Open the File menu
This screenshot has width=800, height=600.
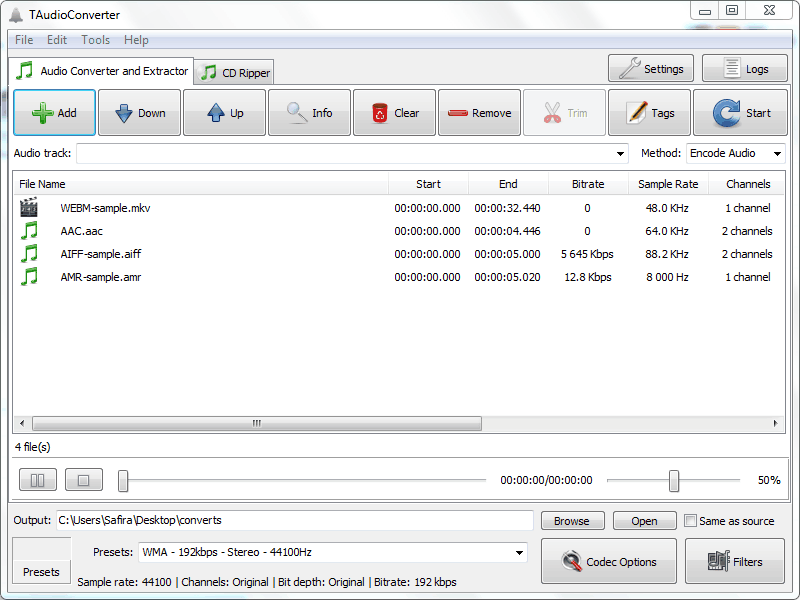pyautogui.click(x=24, y=40)
